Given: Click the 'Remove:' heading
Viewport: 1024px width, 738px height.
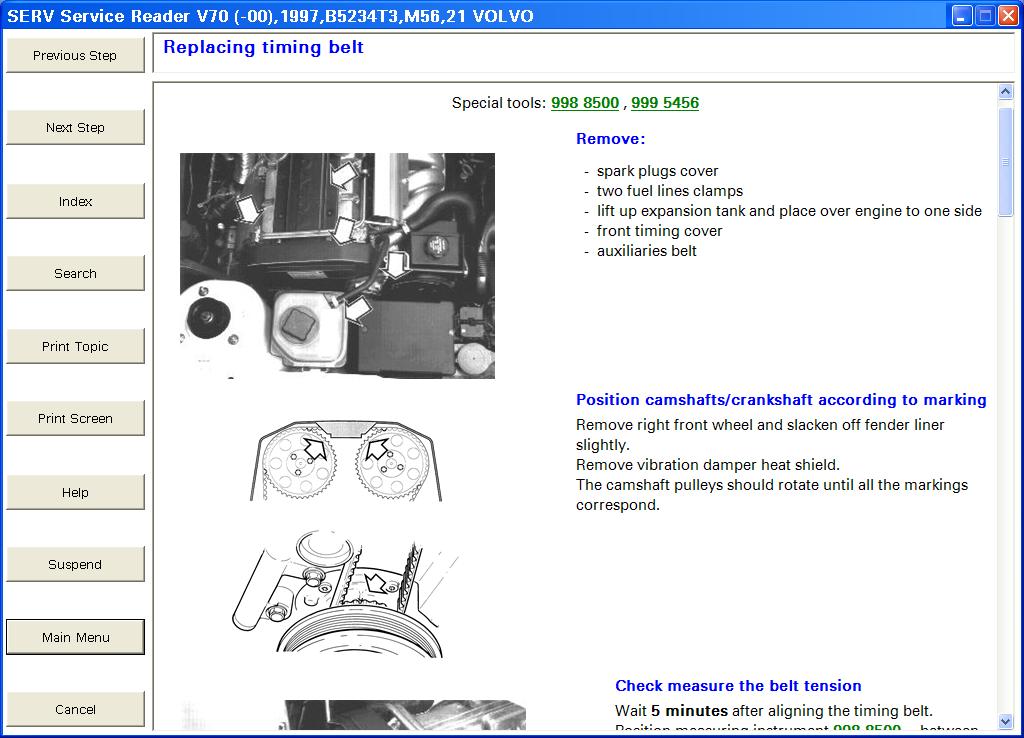Looking at the screenshot, I should [x=611, y=139].
